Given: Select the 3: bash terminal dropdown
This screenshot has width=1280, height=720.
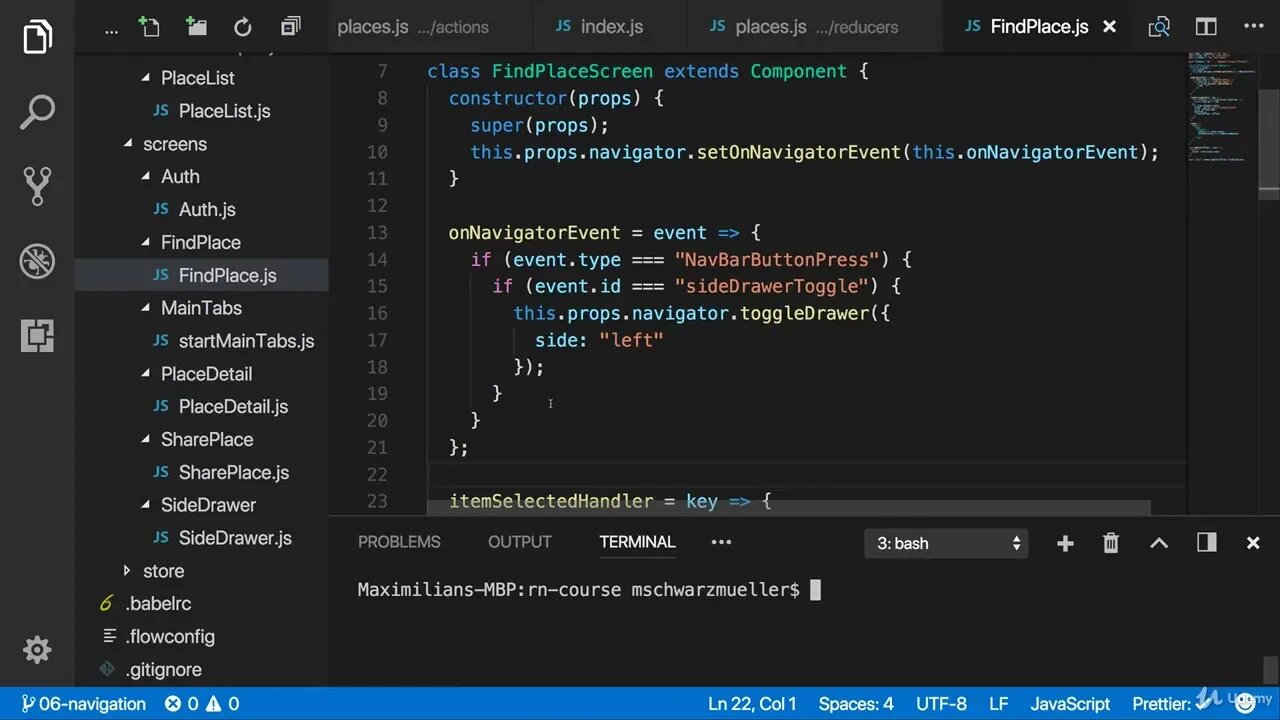Looking at the screenshot, I should pos(946,543).
